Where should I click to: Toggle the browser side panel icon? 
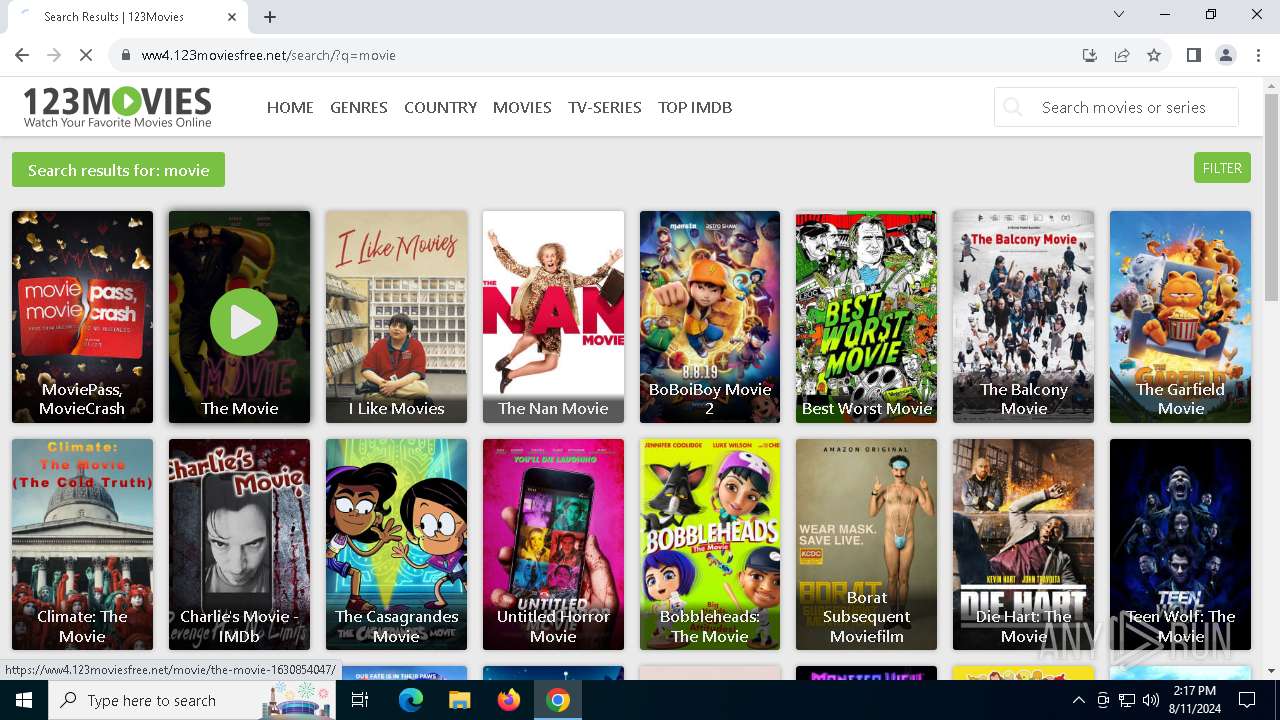pos(1193,55)
